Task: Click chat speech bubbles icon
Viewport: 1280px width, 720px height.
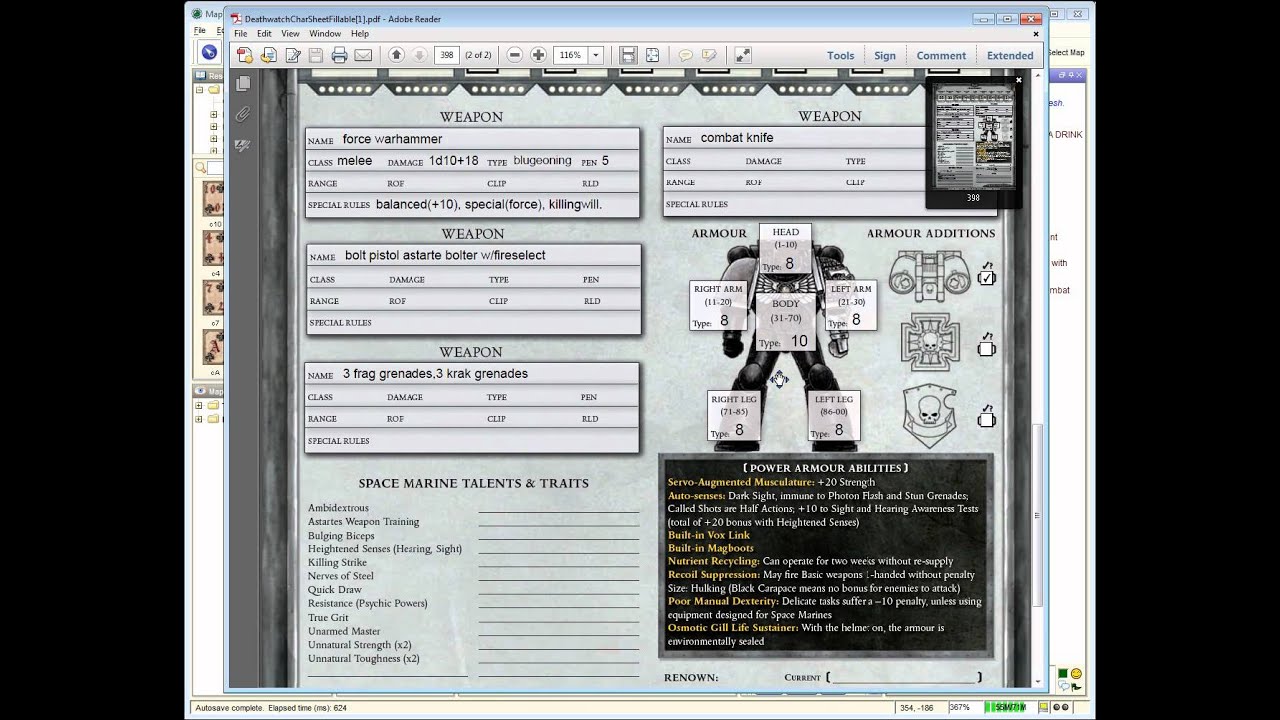Action: coord(1063,686)
